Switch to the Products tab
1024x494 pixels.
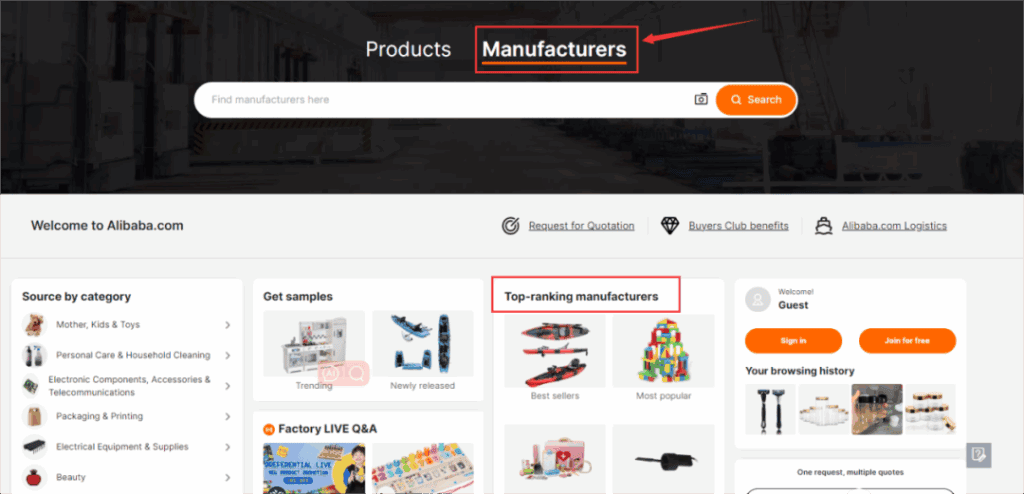coord(408,50)
